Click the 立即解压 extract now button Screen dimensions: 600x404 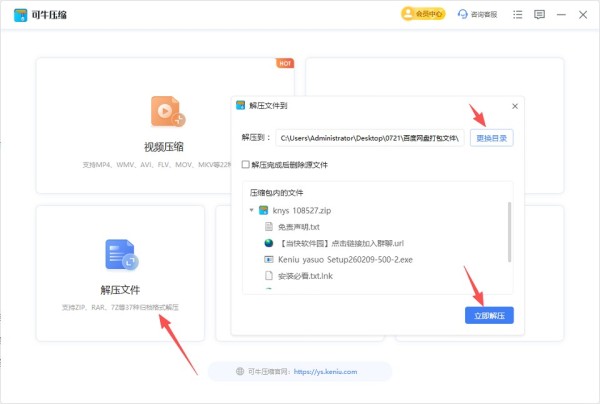(489, 316)
